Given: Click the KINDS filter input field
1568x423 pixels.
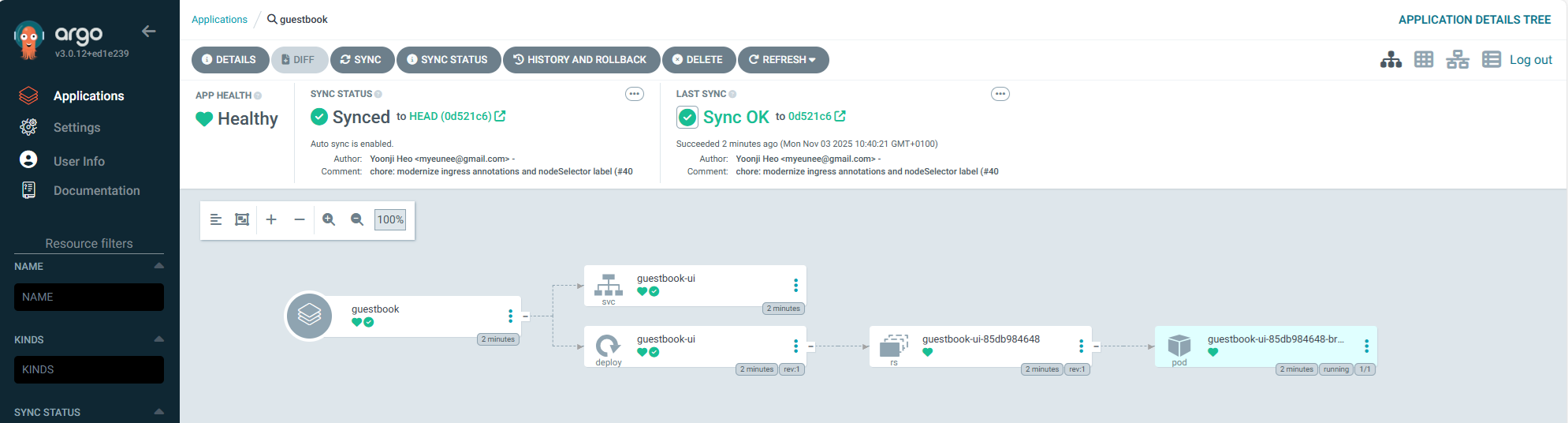Looking at the screenshot, I should 89,369.
